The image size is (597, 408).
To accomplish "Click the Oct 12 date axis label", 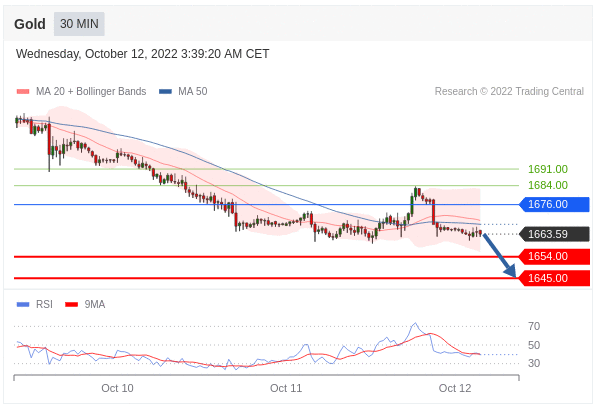I will point(455,388).
